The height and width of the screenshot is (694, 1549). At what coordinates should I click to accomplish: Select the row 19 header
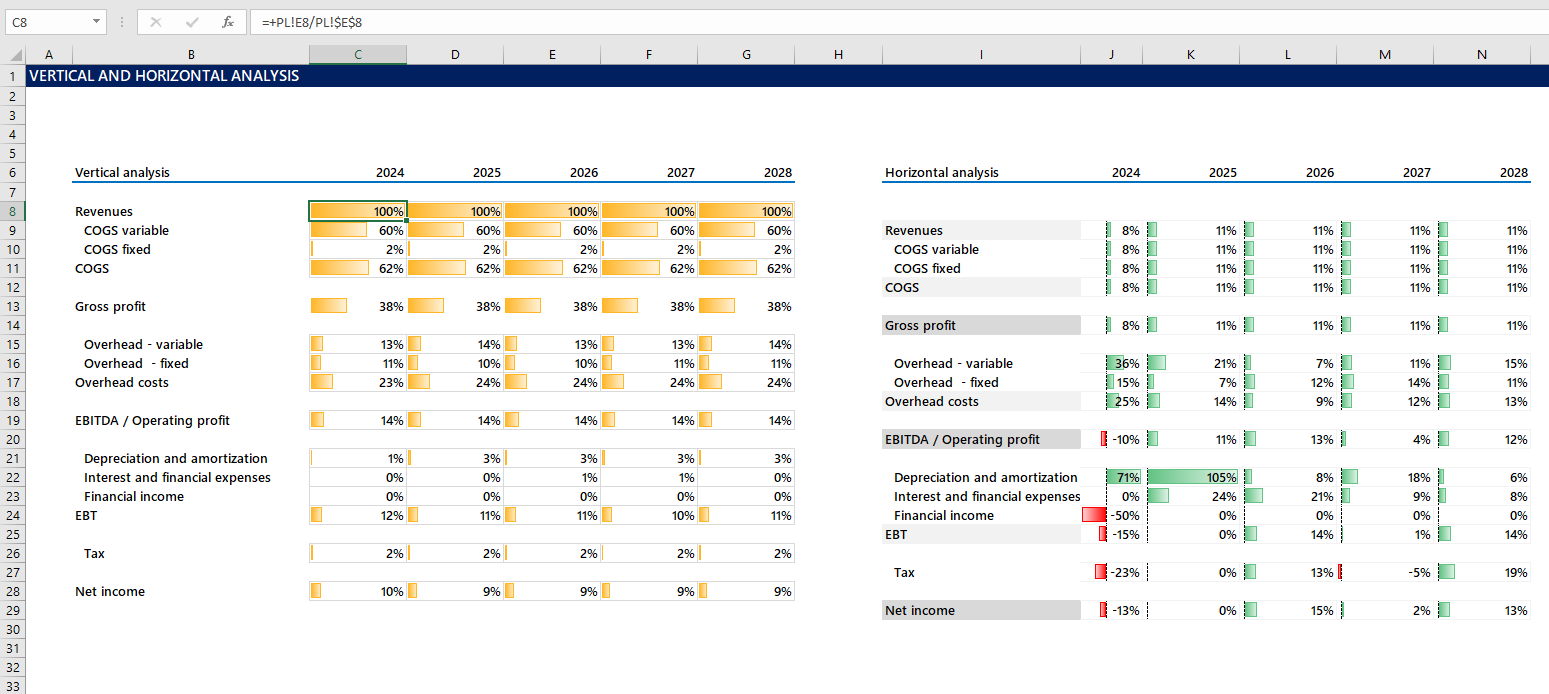[13, 420]
